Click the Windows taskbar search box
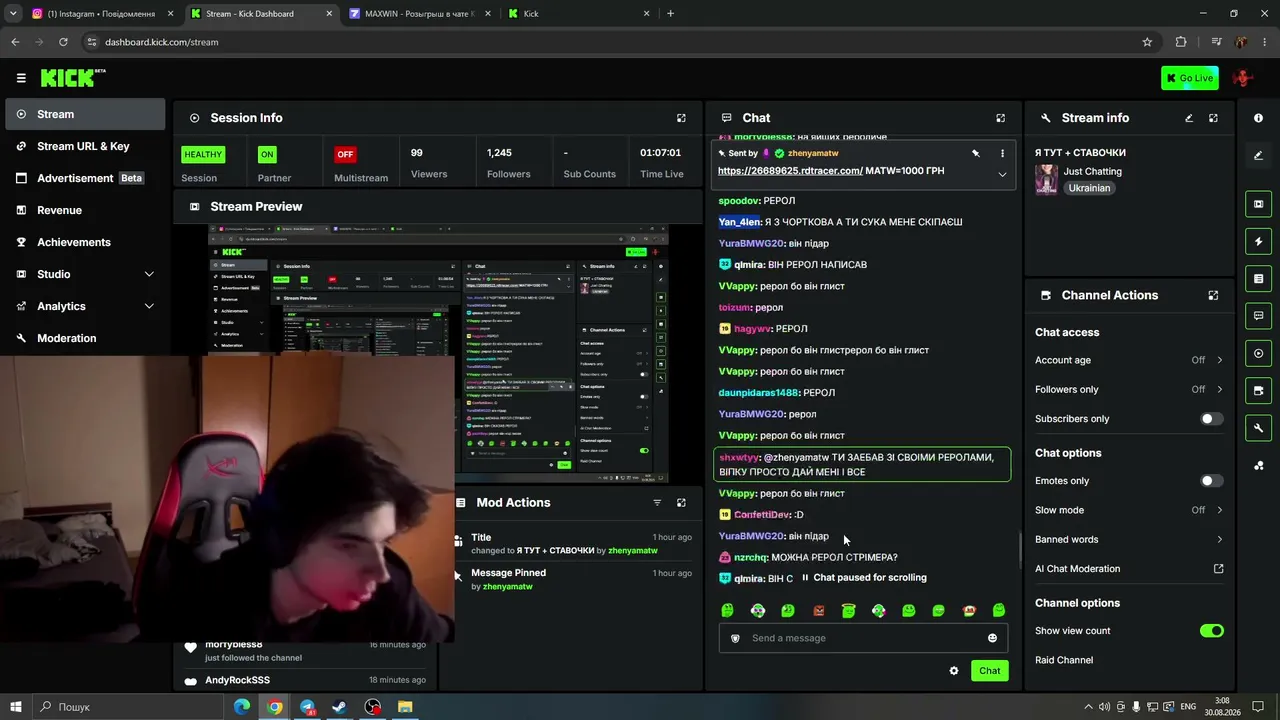1280x720 pixels. click(x=128, y=707)
